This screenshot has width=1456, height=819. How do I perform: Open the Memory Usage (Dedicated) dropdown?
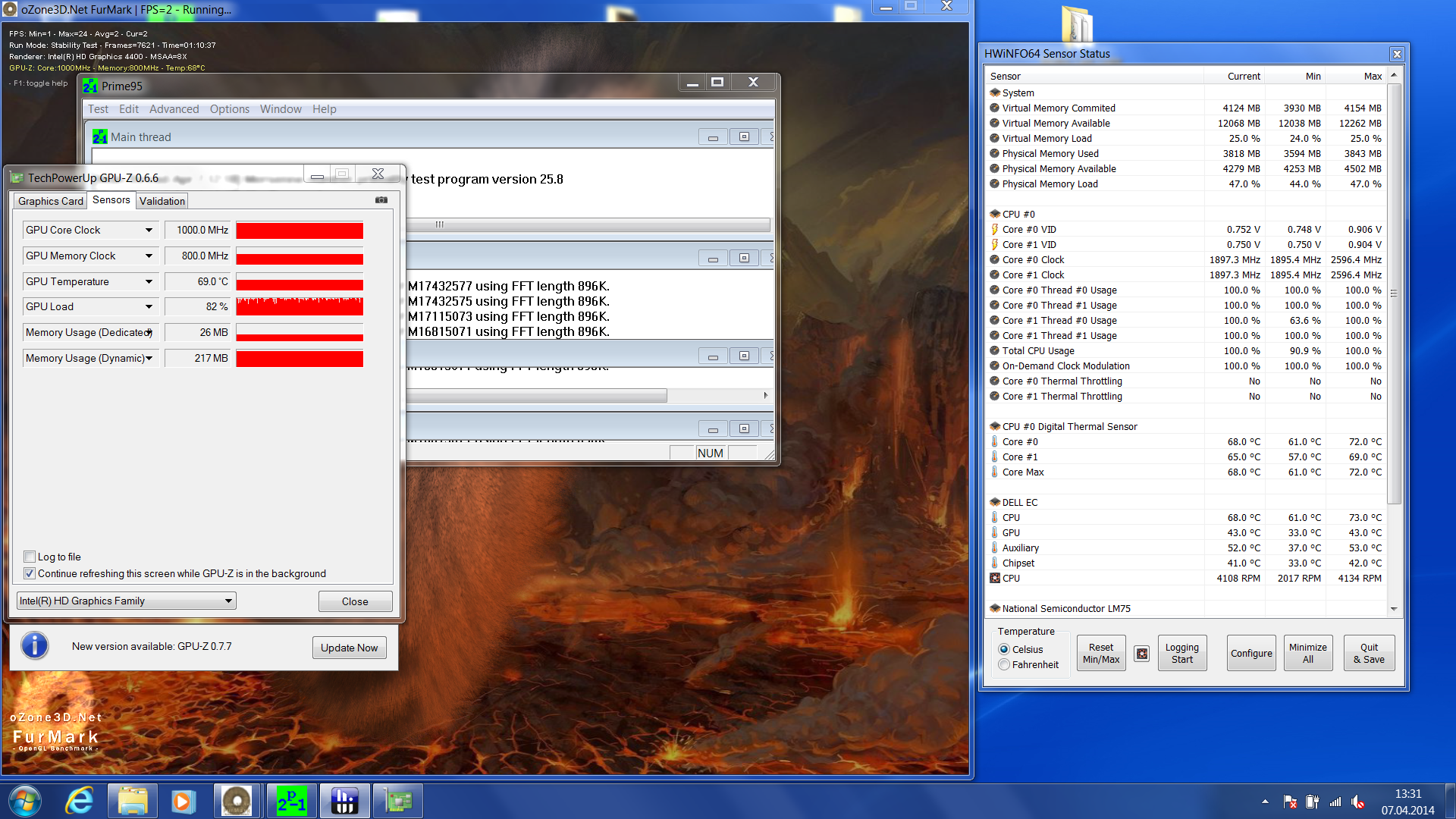click(x=149, y=332)
